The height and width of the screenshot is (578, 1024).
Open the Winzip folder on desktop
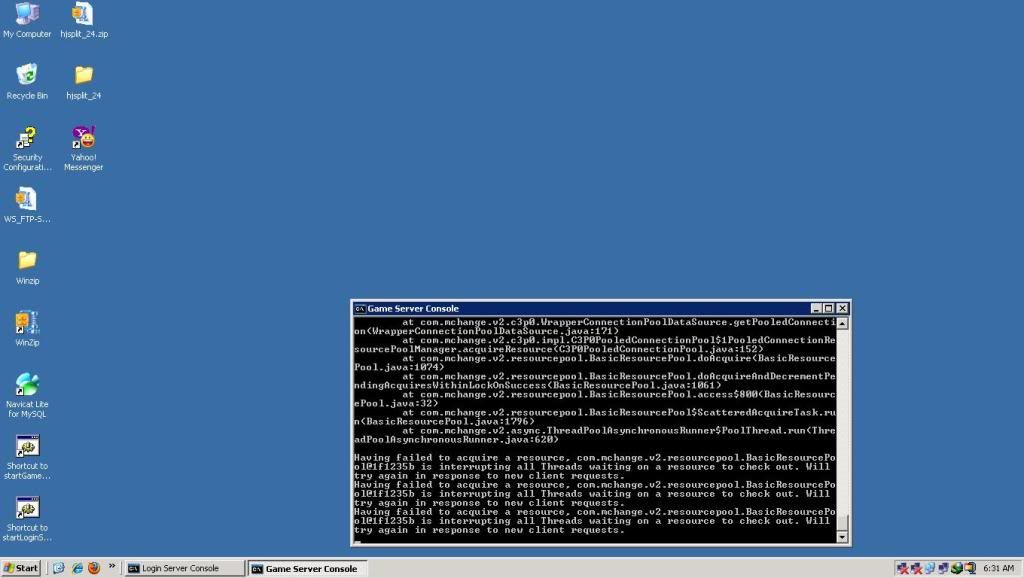(27, 261)
